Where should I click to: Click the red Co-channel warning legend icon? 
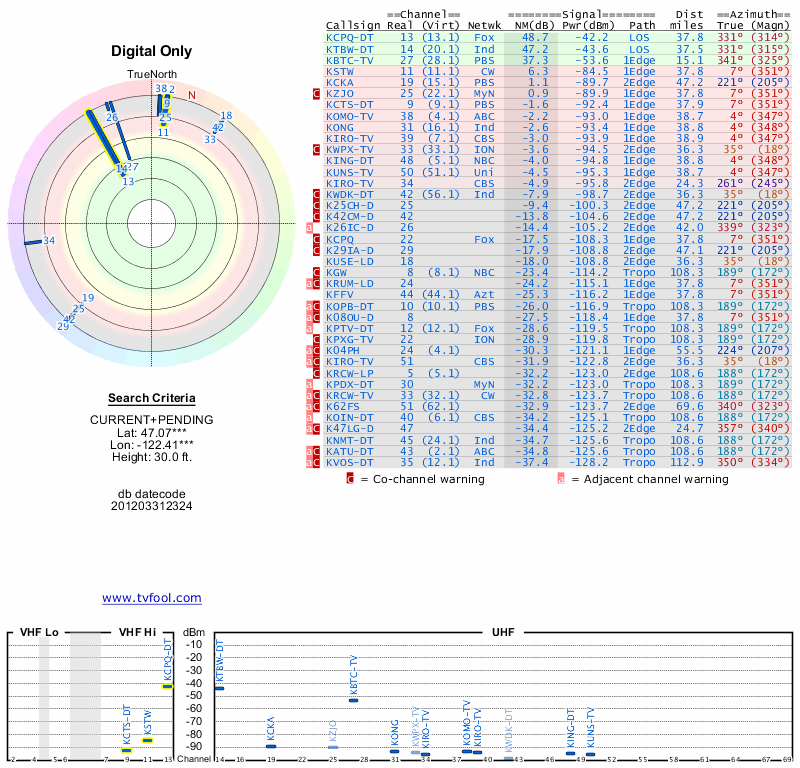pyautogui.click(x=350, y=479)
